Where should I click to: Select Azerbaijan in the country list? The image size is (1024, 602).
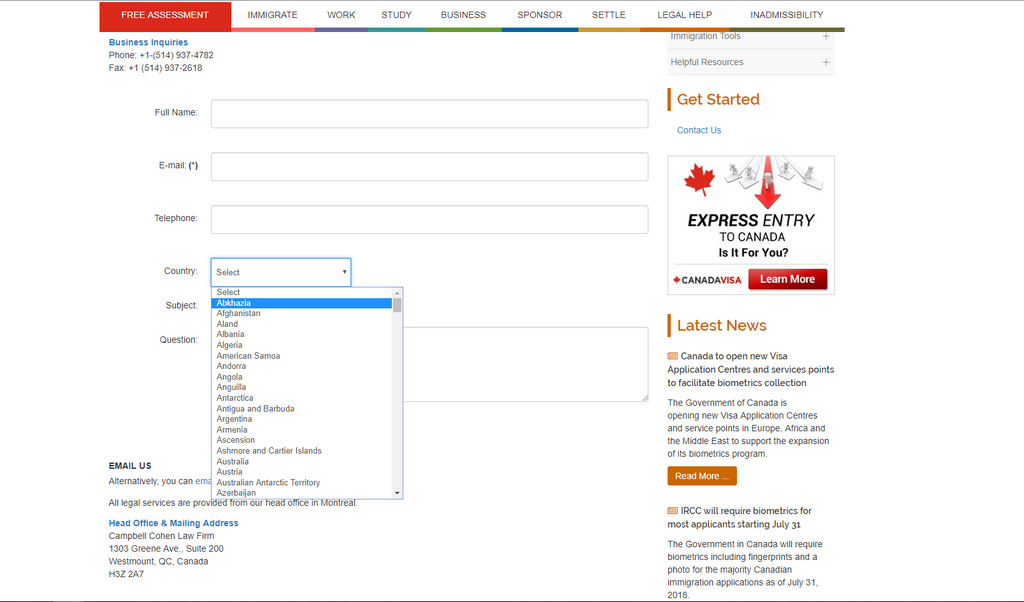(x=302, y=493)
